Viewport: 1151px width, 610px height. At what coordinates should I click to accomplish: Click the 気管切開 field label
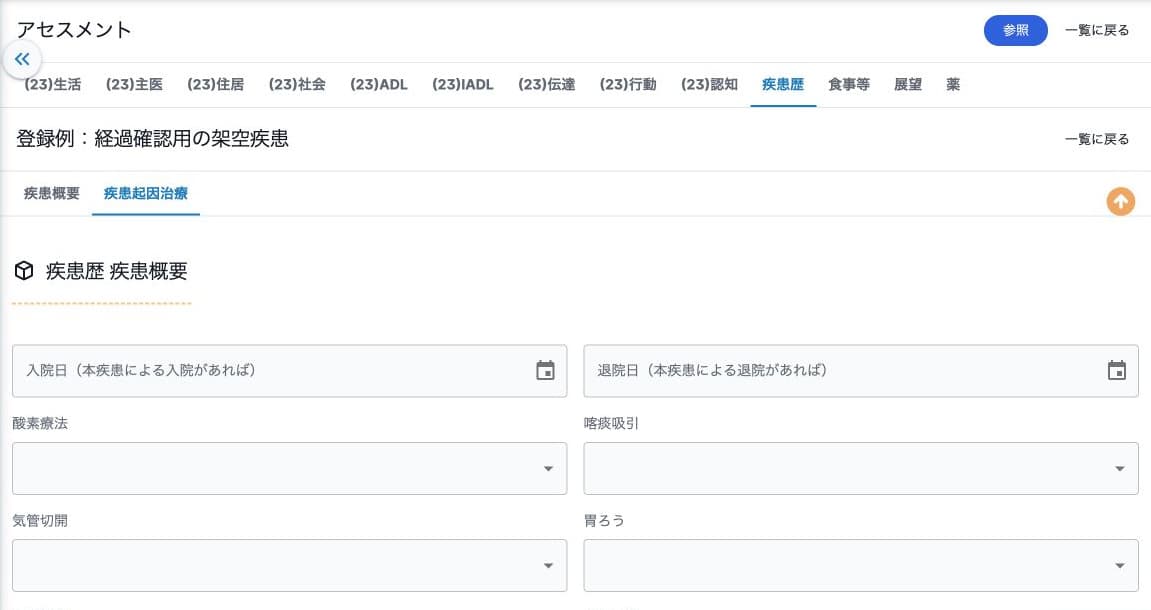click(40, 520)
